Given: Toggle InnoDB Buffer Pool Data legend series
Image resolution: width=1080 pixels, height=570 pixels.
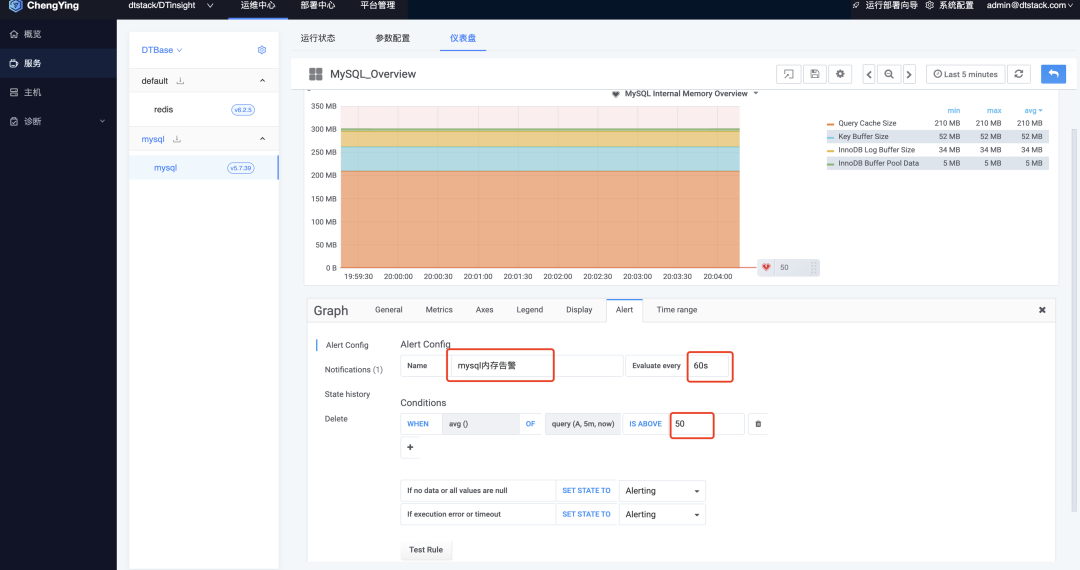Looking at the screenshot, I should 878,163.
